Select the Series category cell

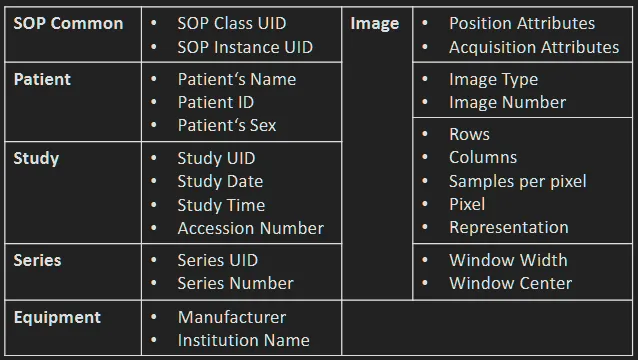pyautogui.click(x=37, y=260)
